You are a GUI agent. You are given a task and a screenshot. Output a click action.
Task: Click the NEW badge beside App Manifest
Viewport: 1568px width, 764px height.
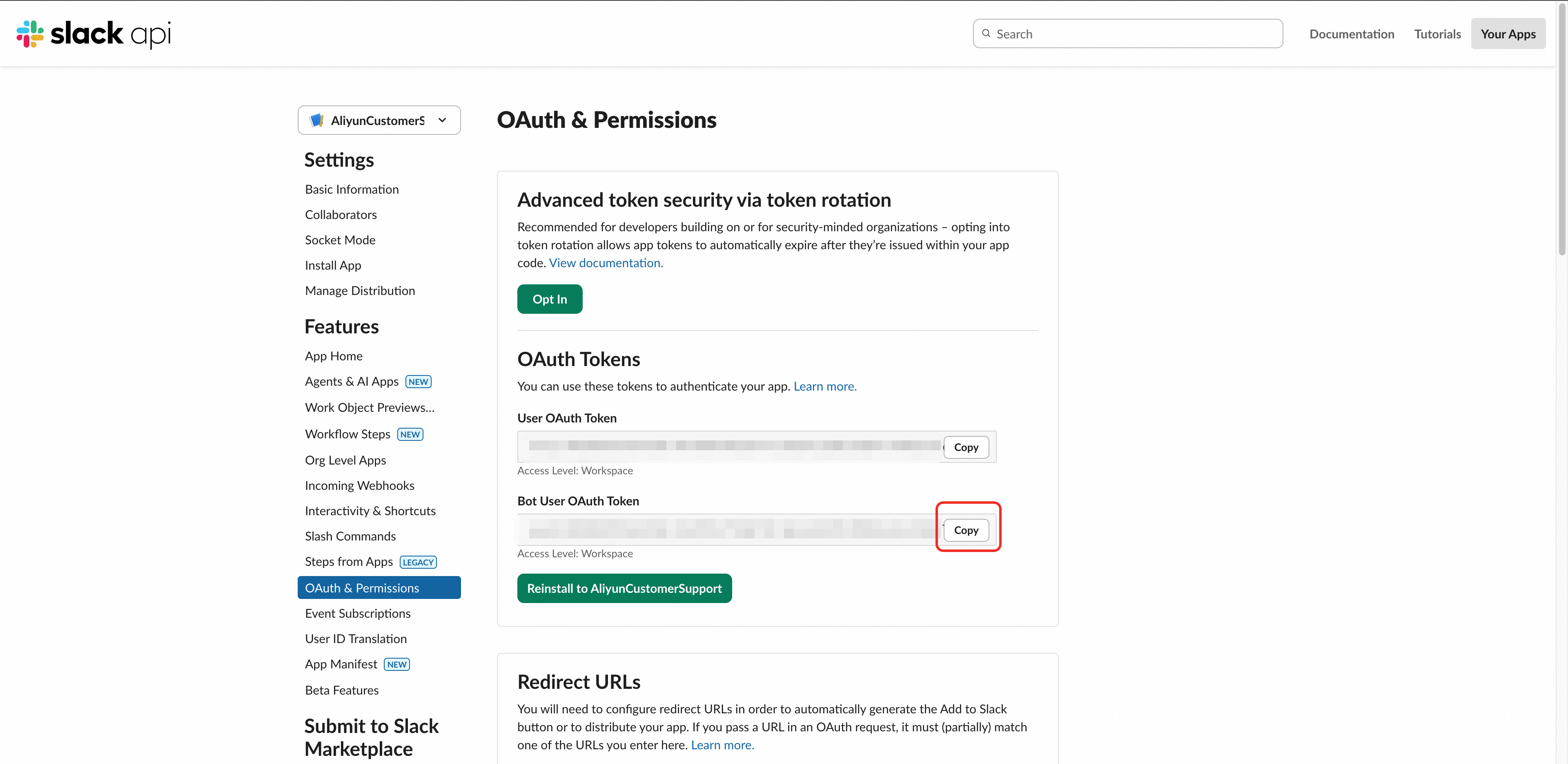pyautogui.click(x=397, y=664)
